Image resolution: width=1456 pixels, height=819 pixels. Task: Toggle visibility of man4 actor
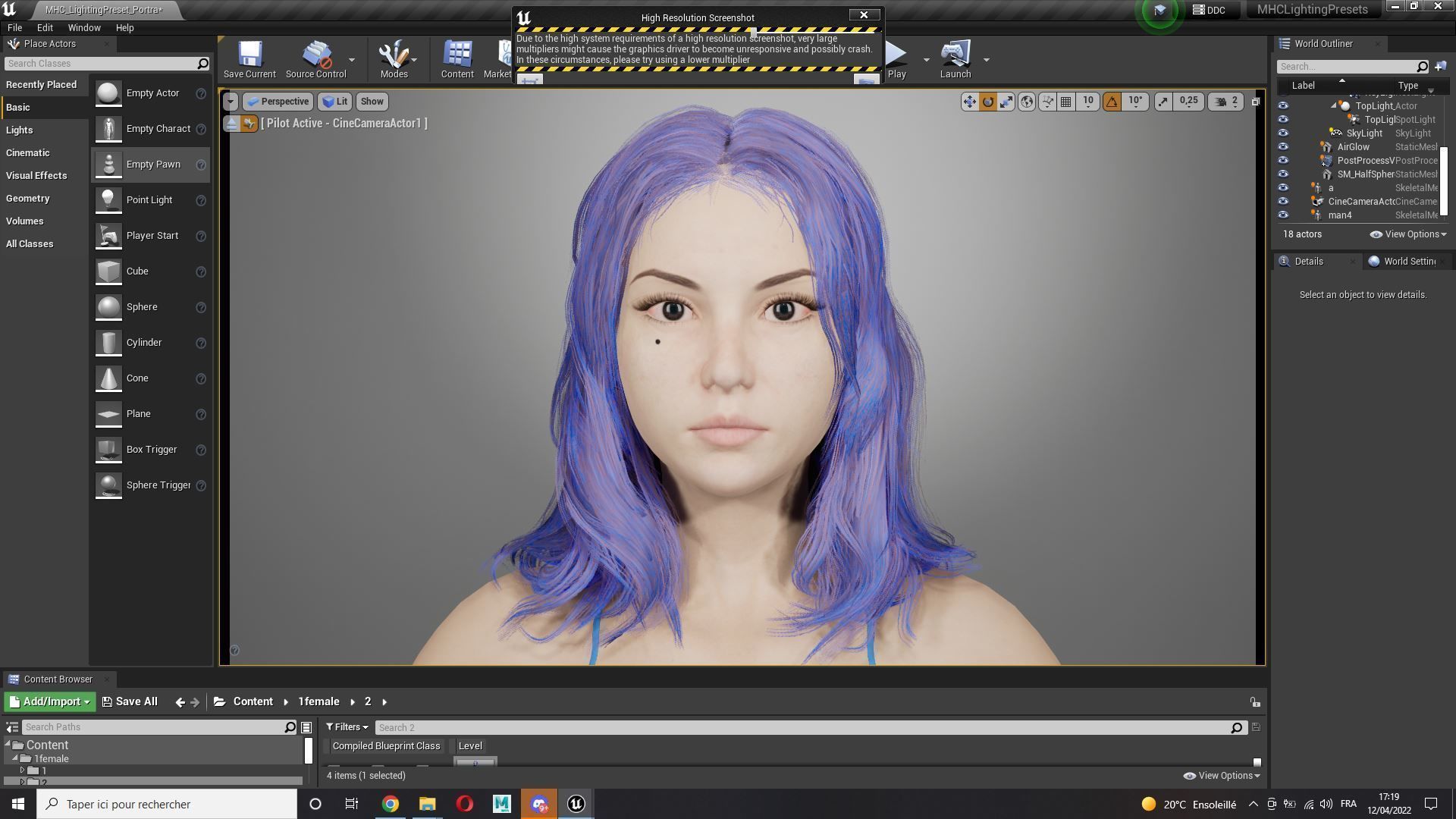point(1283,215)
